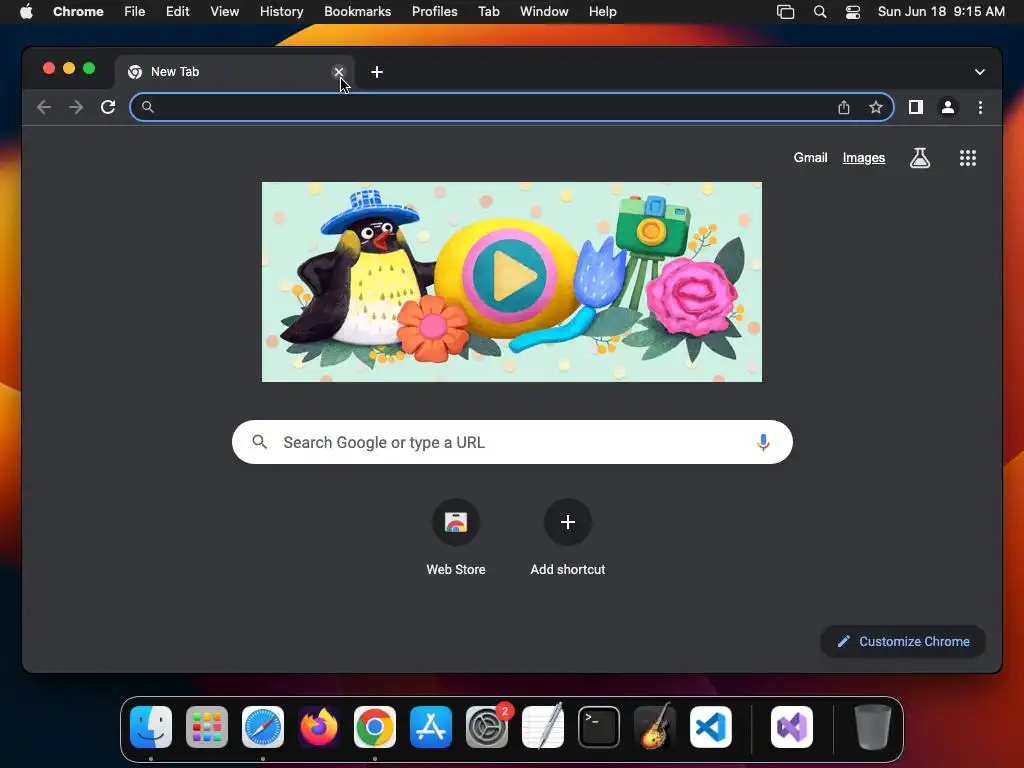Open Finder from the dock

(x=151, y=727)
